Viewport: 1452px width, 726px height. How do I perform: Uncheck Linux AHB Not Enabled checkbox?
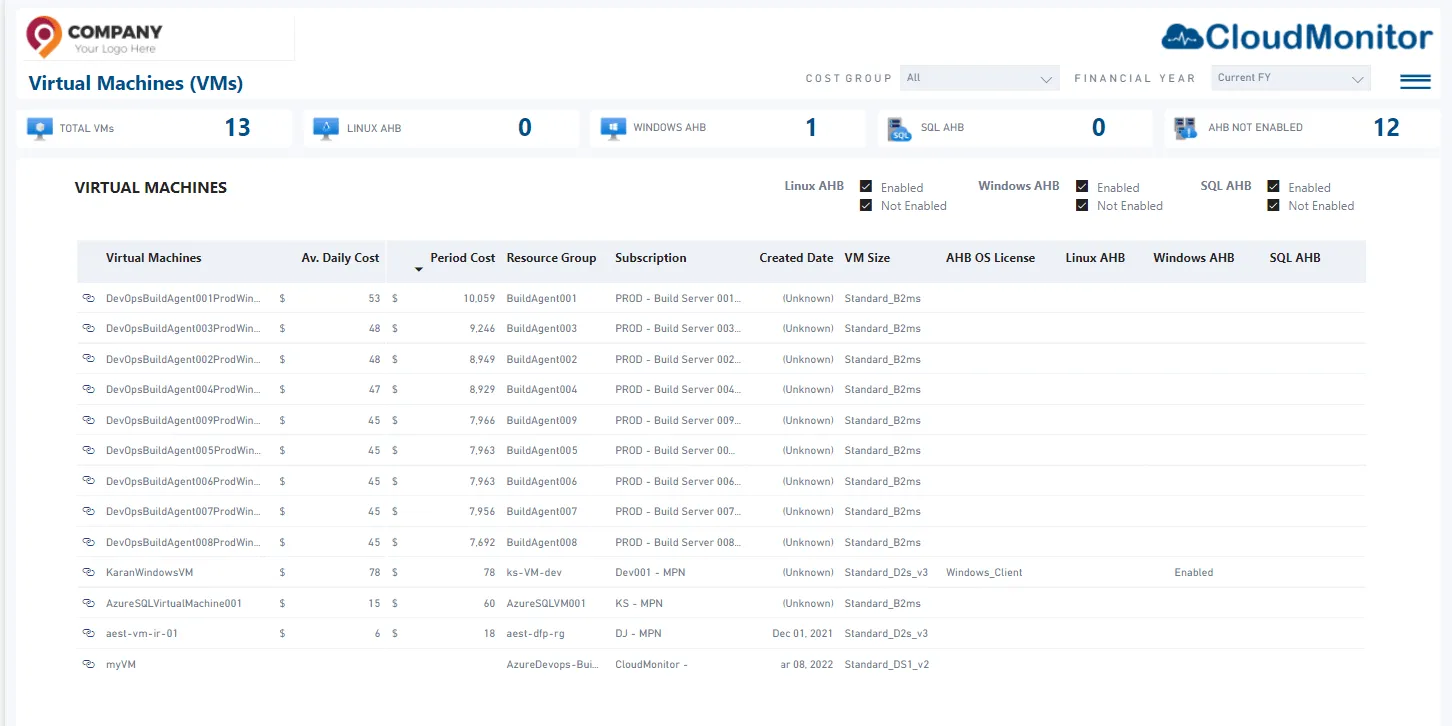click(x=866, y=205)
